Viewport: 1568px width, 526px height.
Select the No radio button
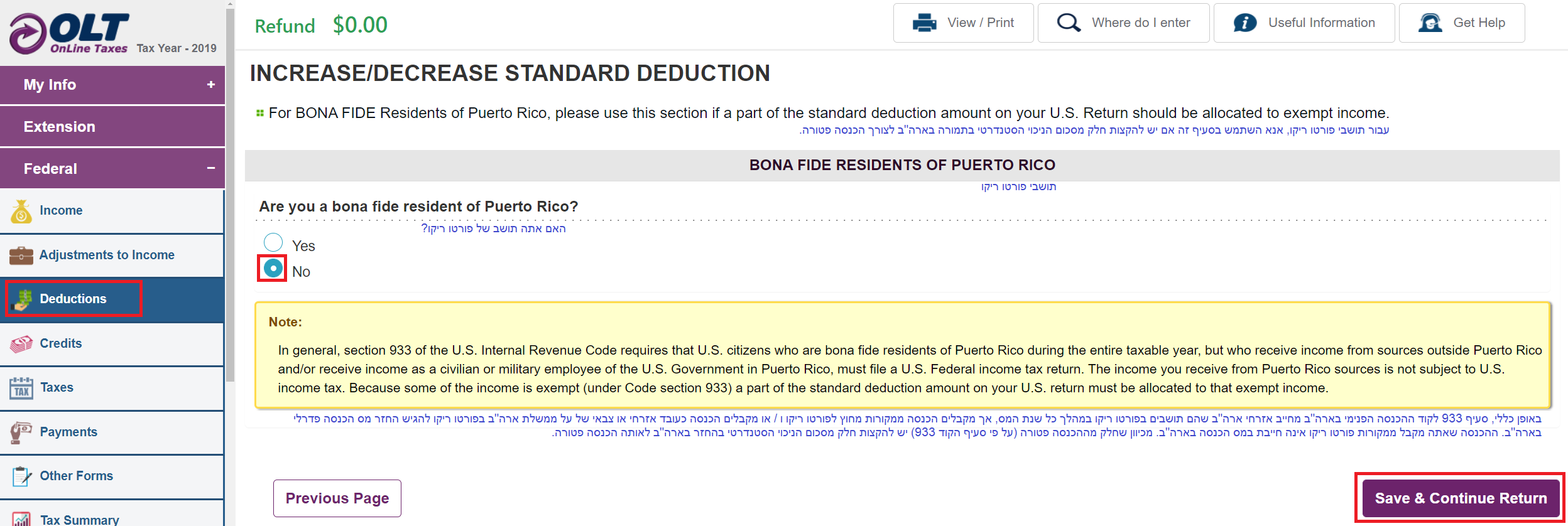273,268
